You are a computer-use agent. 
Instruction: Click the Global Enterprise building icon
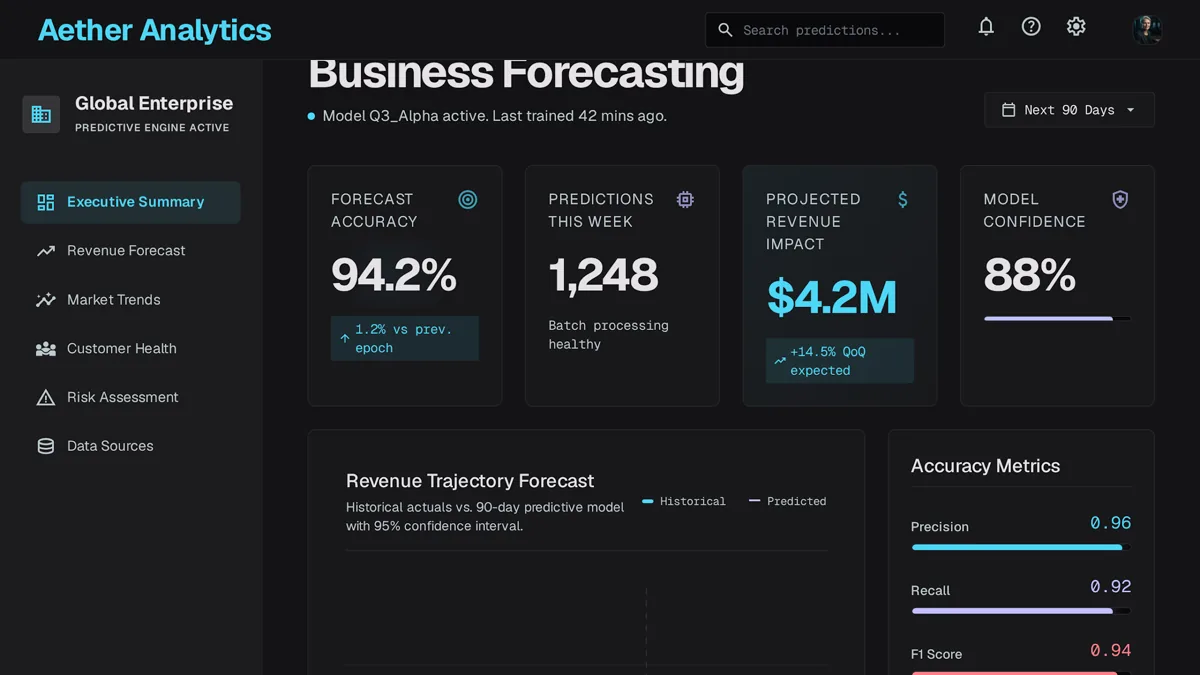[41, 114]
